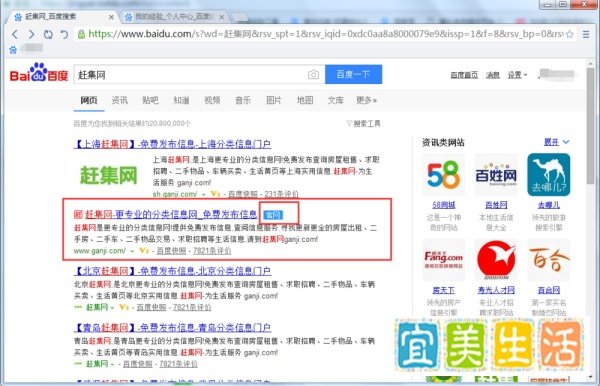
Task: Open 搜索工具 filter options
Action: pyautogui.click(x=364, y=124)
